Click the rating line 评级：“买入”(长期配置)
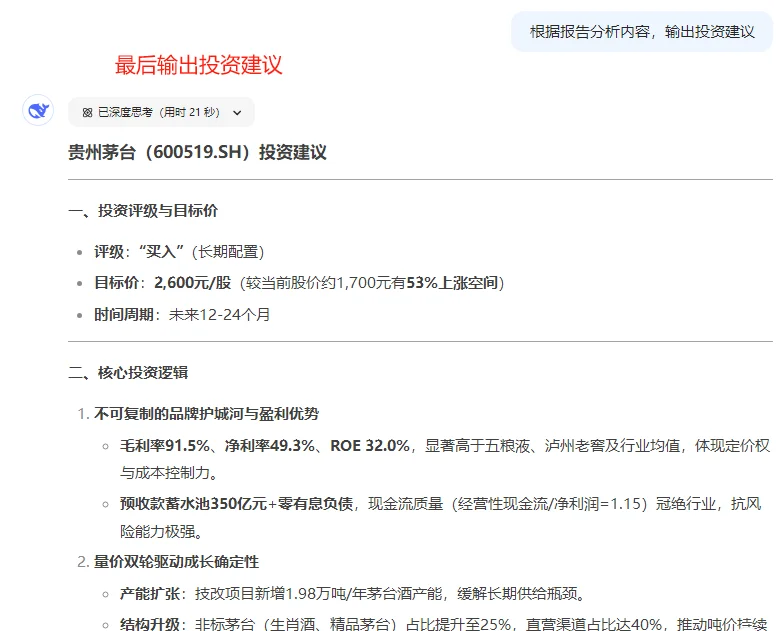The width and height of the screenshot is (776, 631). coord(179,252)
